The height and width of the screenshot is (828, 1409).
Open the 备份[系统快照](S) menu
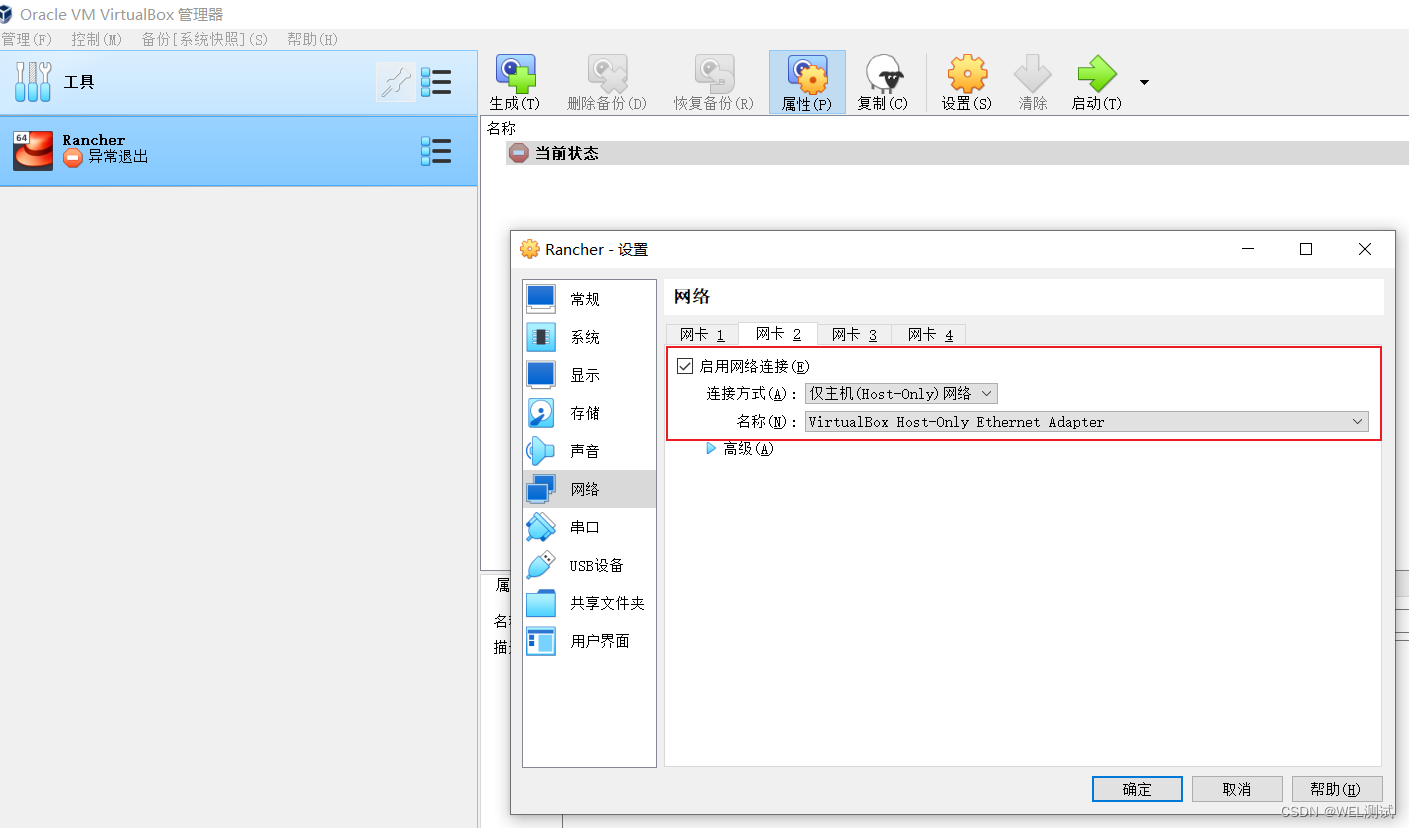click(205, 39)
